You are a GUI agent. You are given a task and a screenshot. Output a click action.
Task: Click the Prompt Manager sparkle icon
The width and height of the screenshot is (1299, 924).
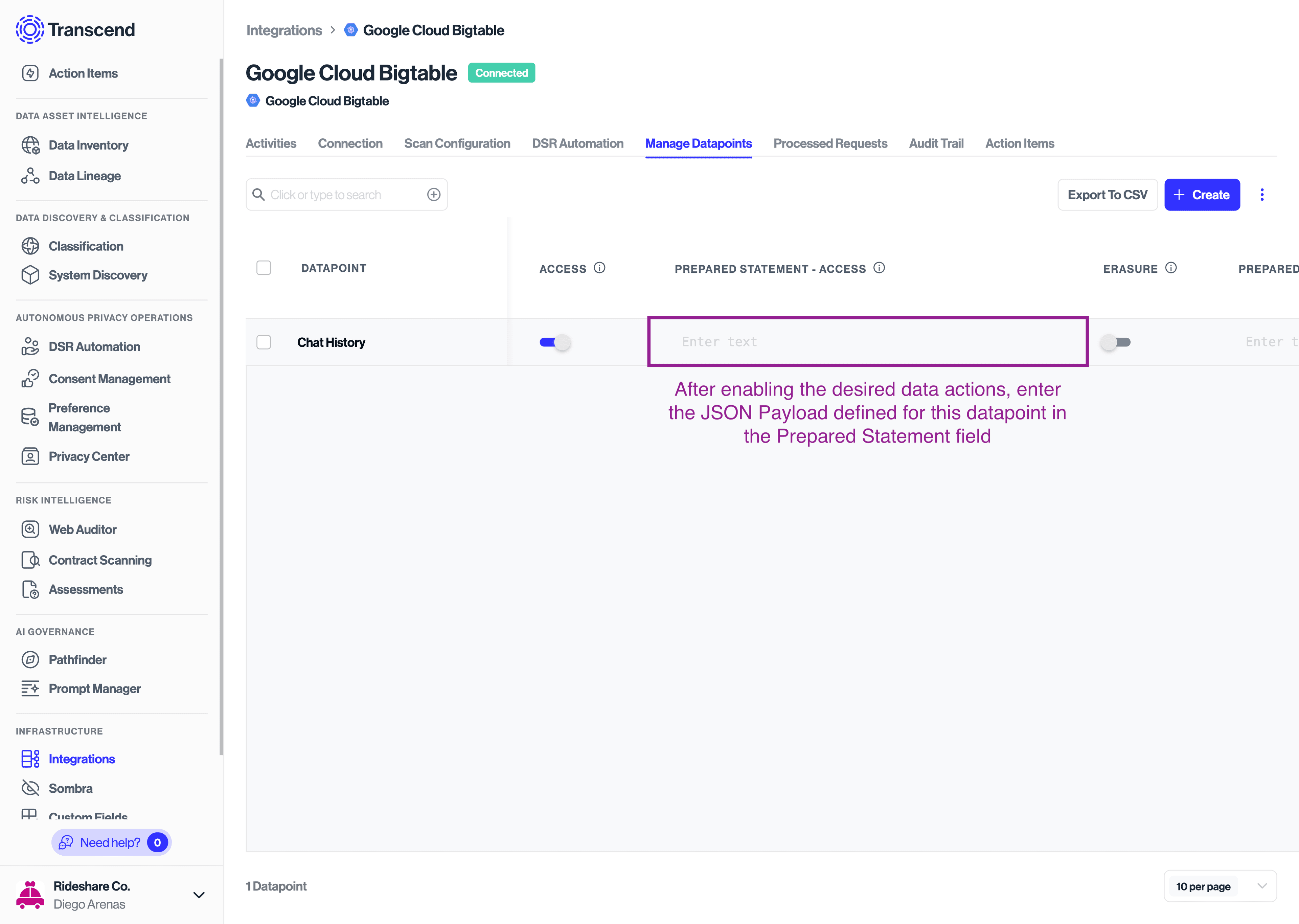tap(30, 689)
